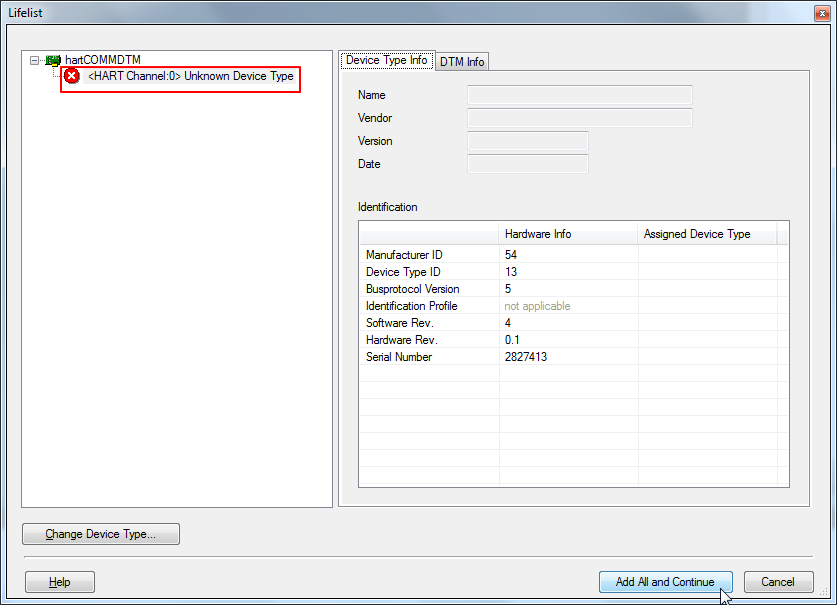
Task: Click the Hardware Rev. value 0.1
Action: point(512,340)
